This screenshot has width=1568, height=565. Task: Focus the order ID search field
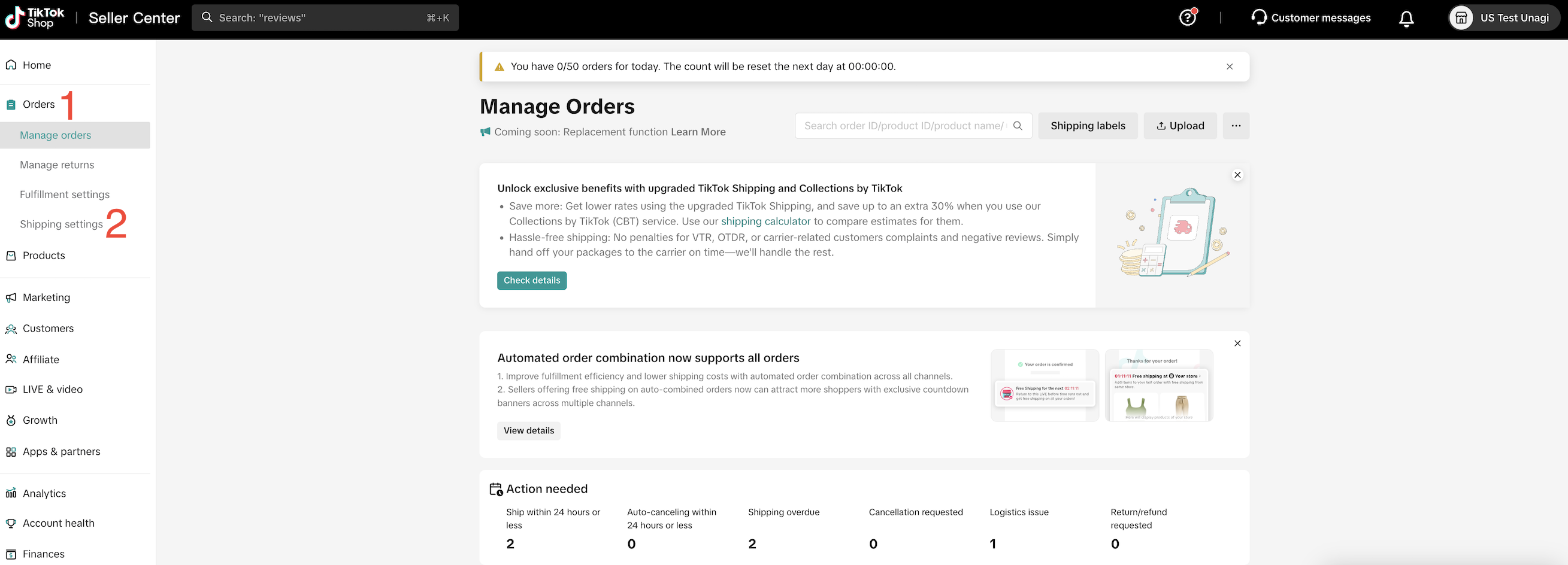pos(903,126)
